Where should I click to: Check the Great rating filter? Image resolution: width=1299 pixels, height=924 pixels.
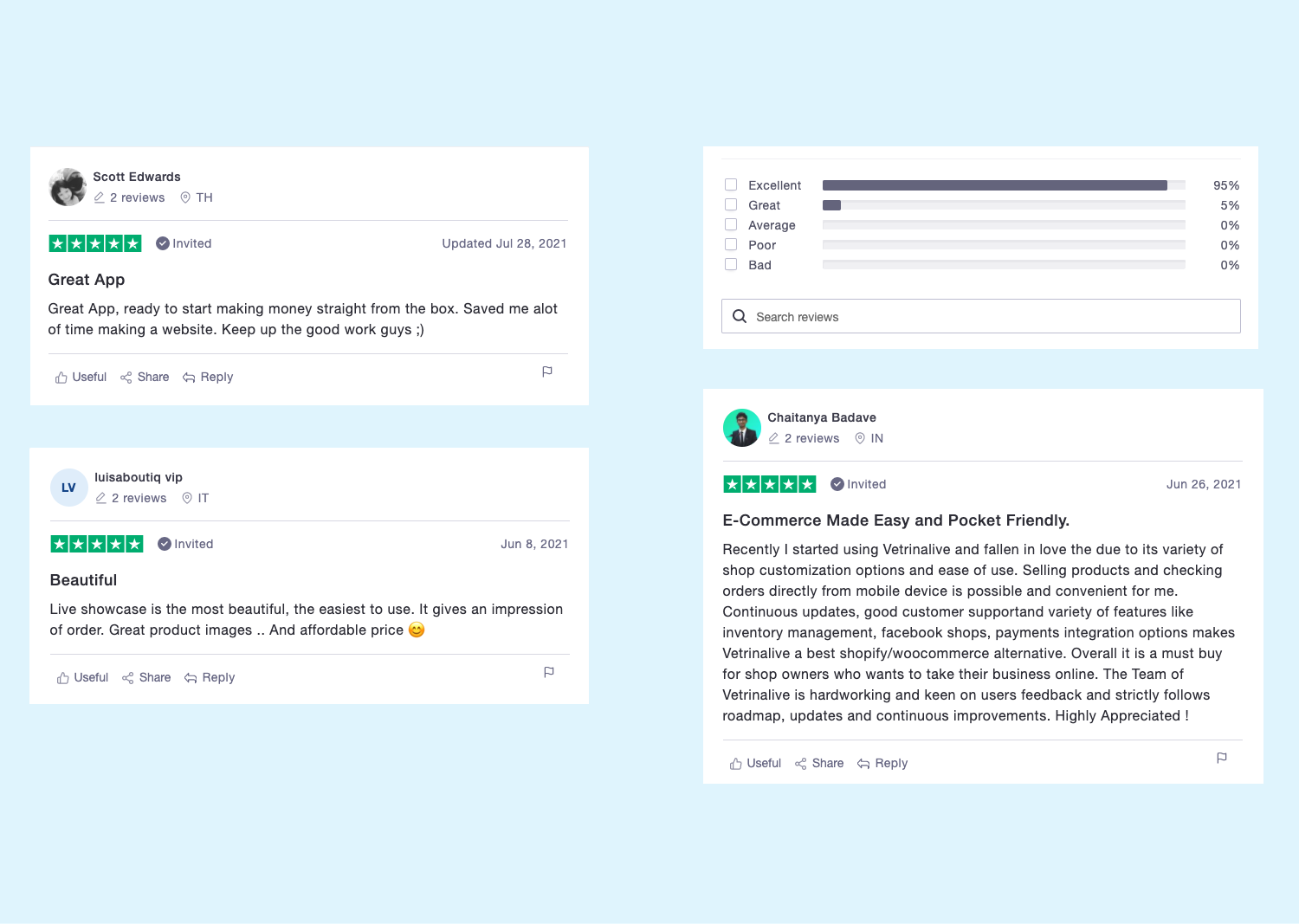[731, 204]
